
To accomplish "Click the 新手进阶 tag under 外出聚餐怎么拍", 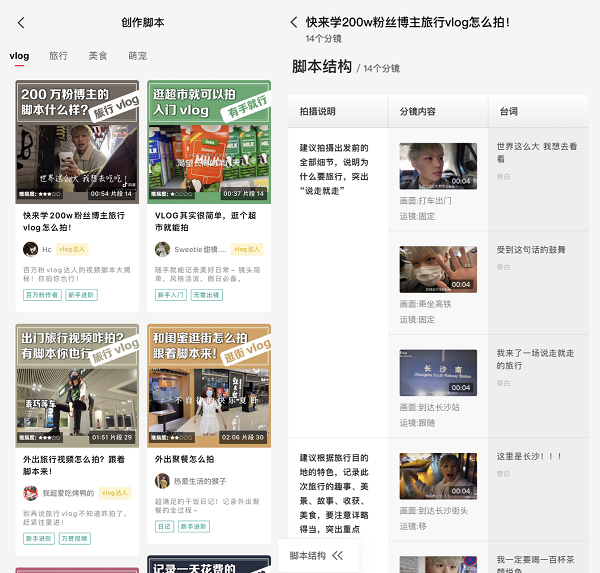I will 194,527.
